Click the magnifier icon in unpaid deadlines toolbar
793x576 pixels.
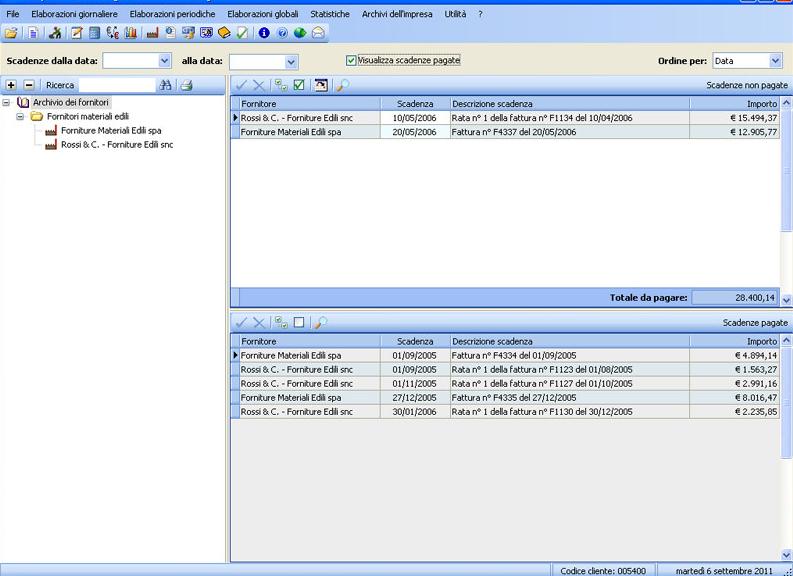pos(342,86)
